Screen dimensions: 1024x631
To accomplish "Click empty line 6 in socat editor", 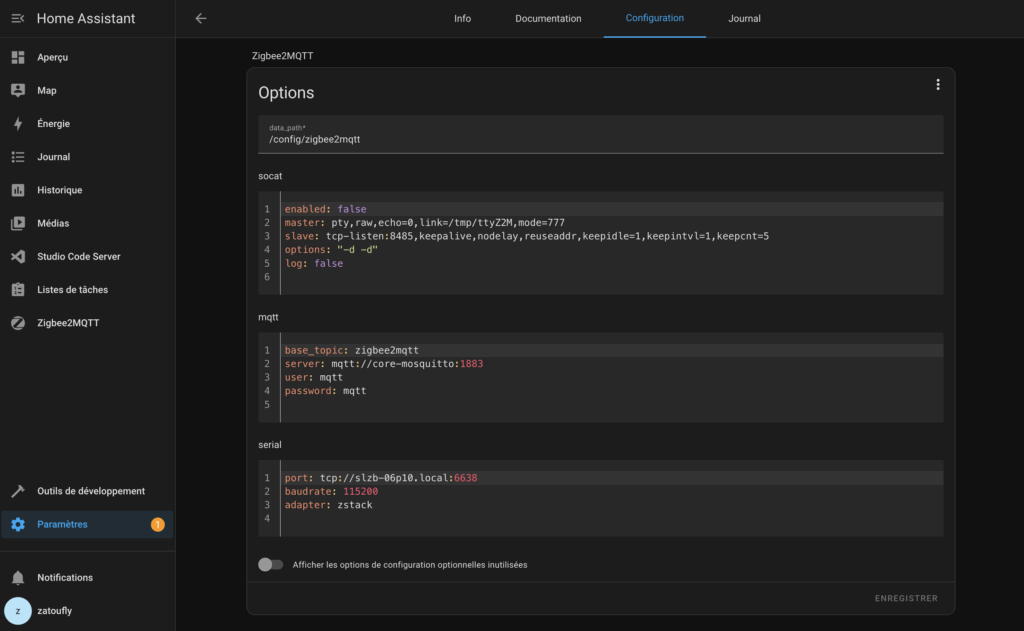I will coord(612,277).
